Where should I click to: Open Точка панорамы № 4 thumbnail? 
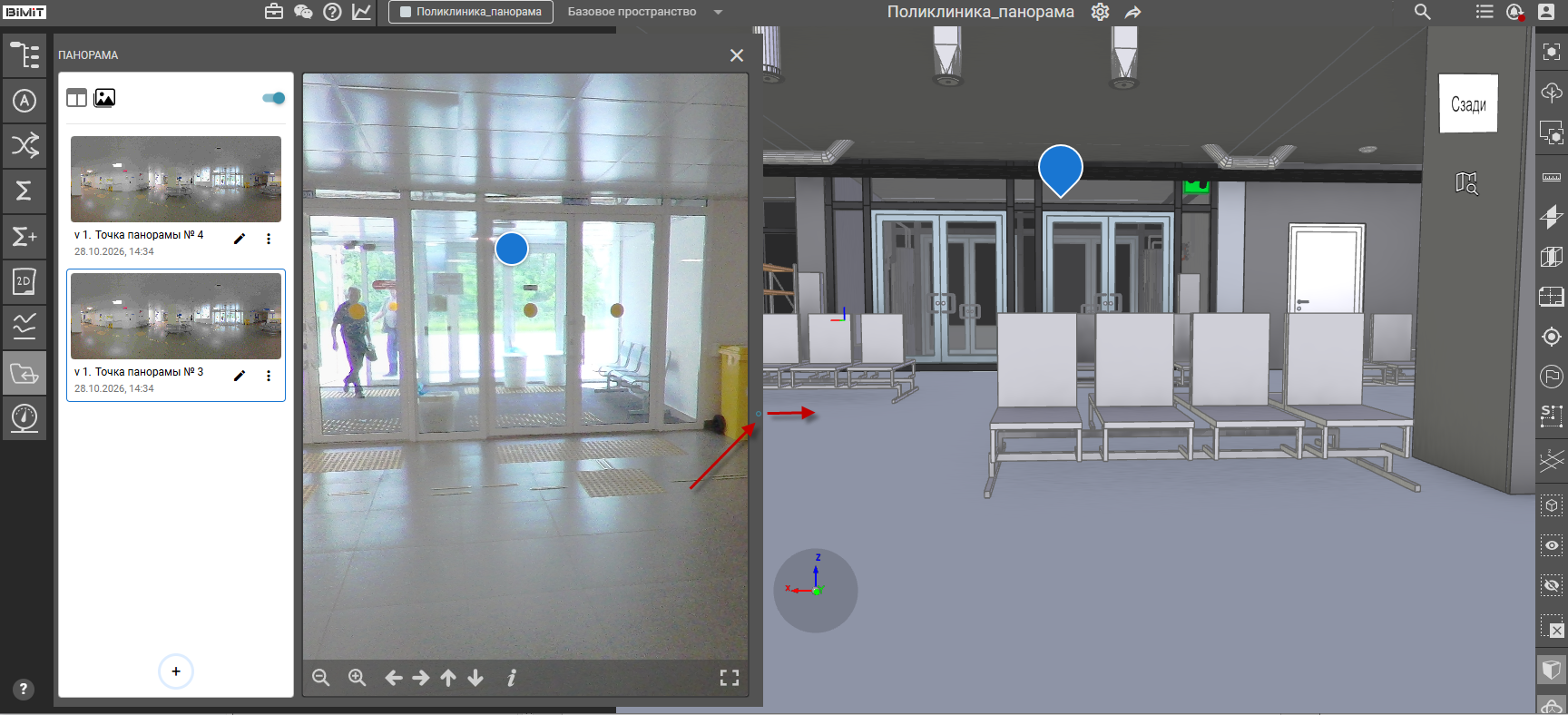(176, 179)
